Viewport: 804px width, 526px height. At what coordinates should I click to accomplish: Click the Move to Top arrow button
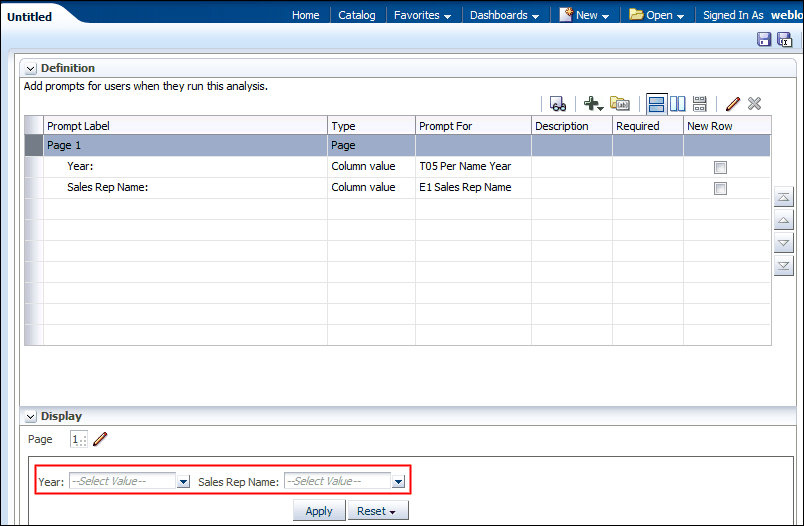(783, 197)
